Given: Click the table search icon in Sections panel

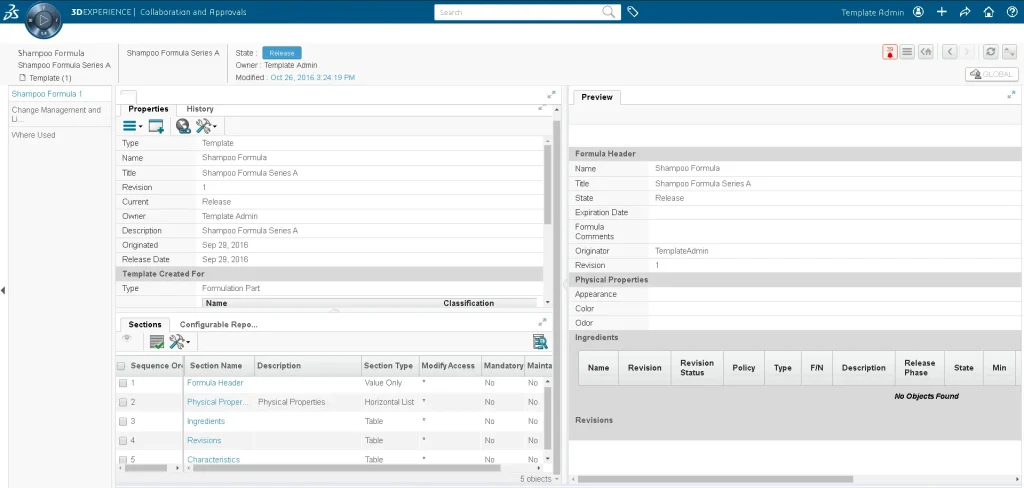Looking at the screenshot, I should point(540,342).
